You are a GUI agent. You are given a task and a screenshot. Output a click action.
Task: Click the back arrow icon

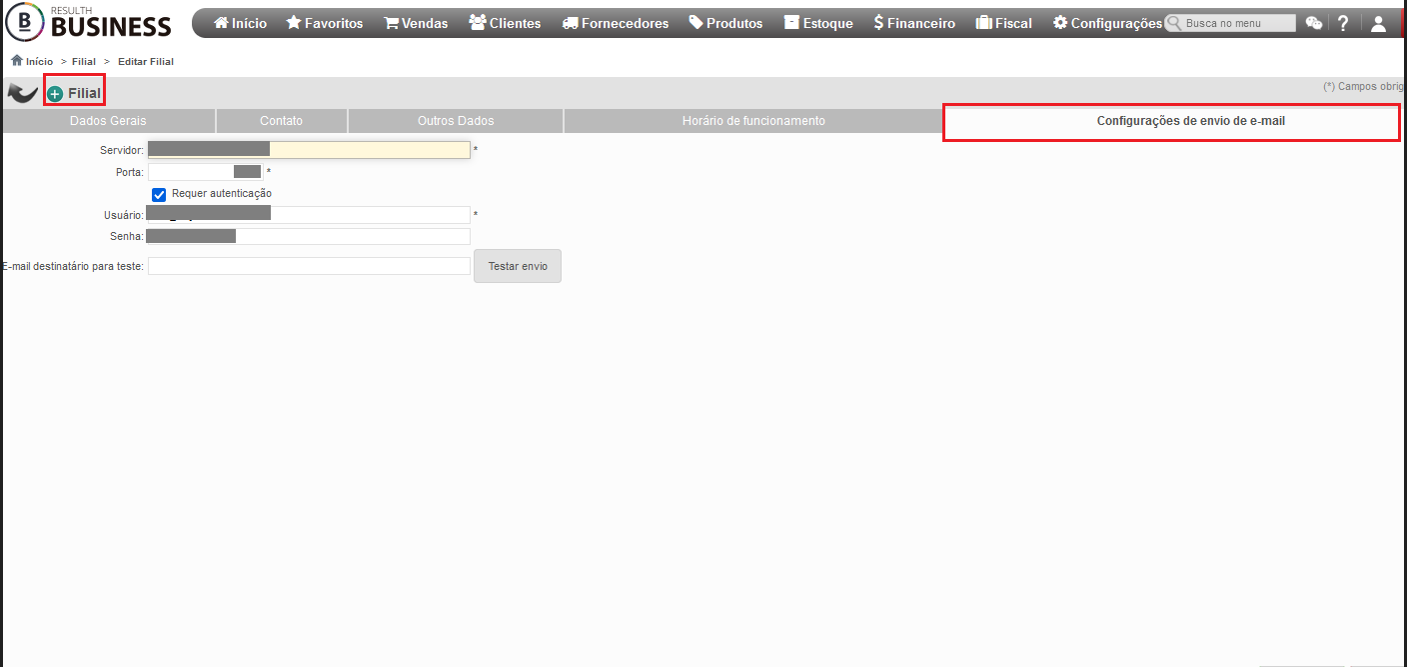click(x=22, y=93)
